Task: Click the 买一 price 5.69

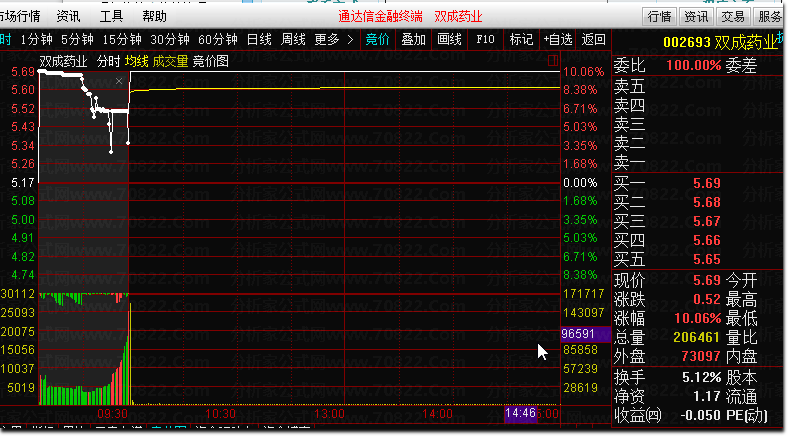Action: point(706,183)
